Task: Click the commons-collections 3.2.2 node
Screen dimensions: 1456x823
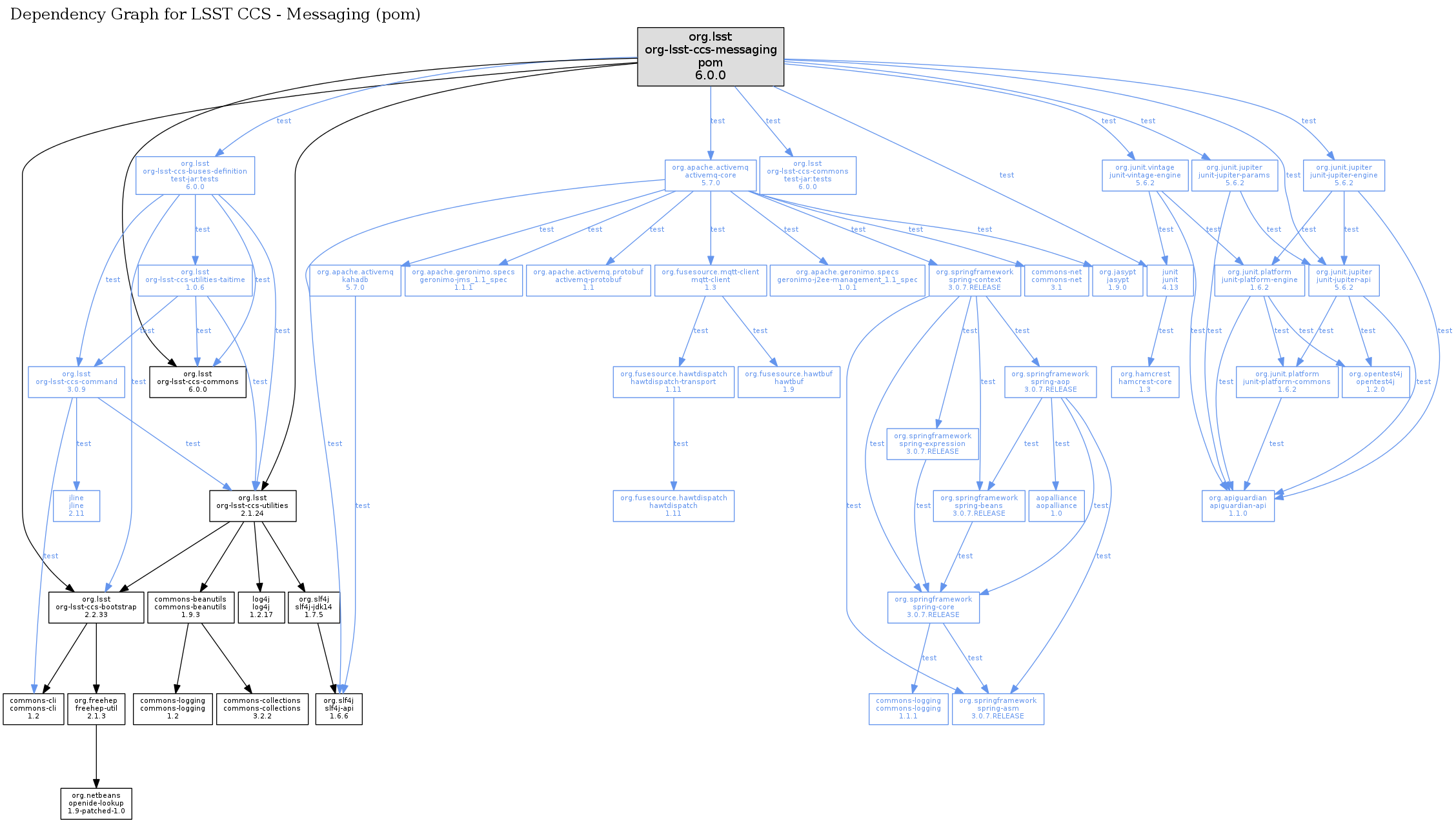Action: pos(262,708)
